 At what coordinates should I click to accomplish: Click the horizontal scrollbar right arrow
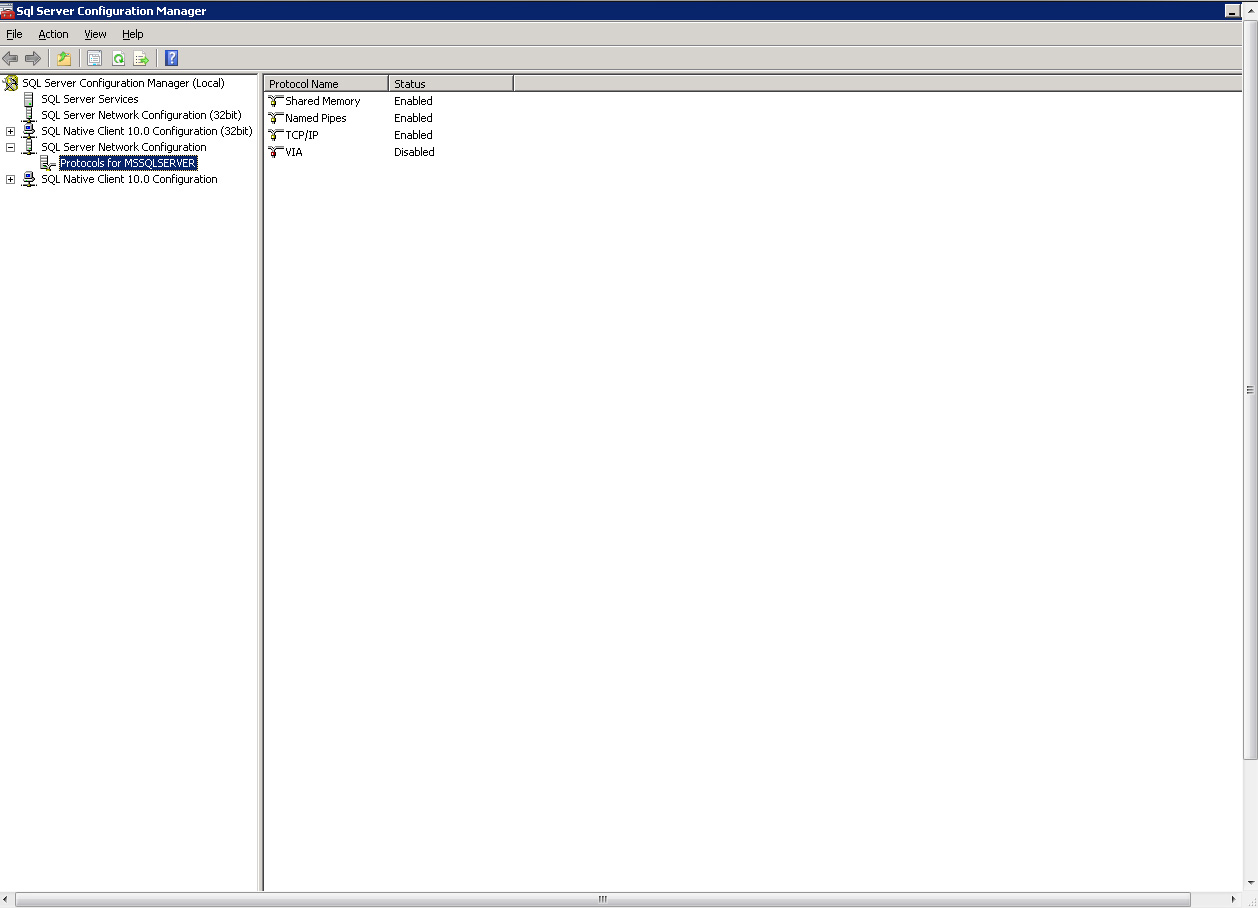(1234, 899)
